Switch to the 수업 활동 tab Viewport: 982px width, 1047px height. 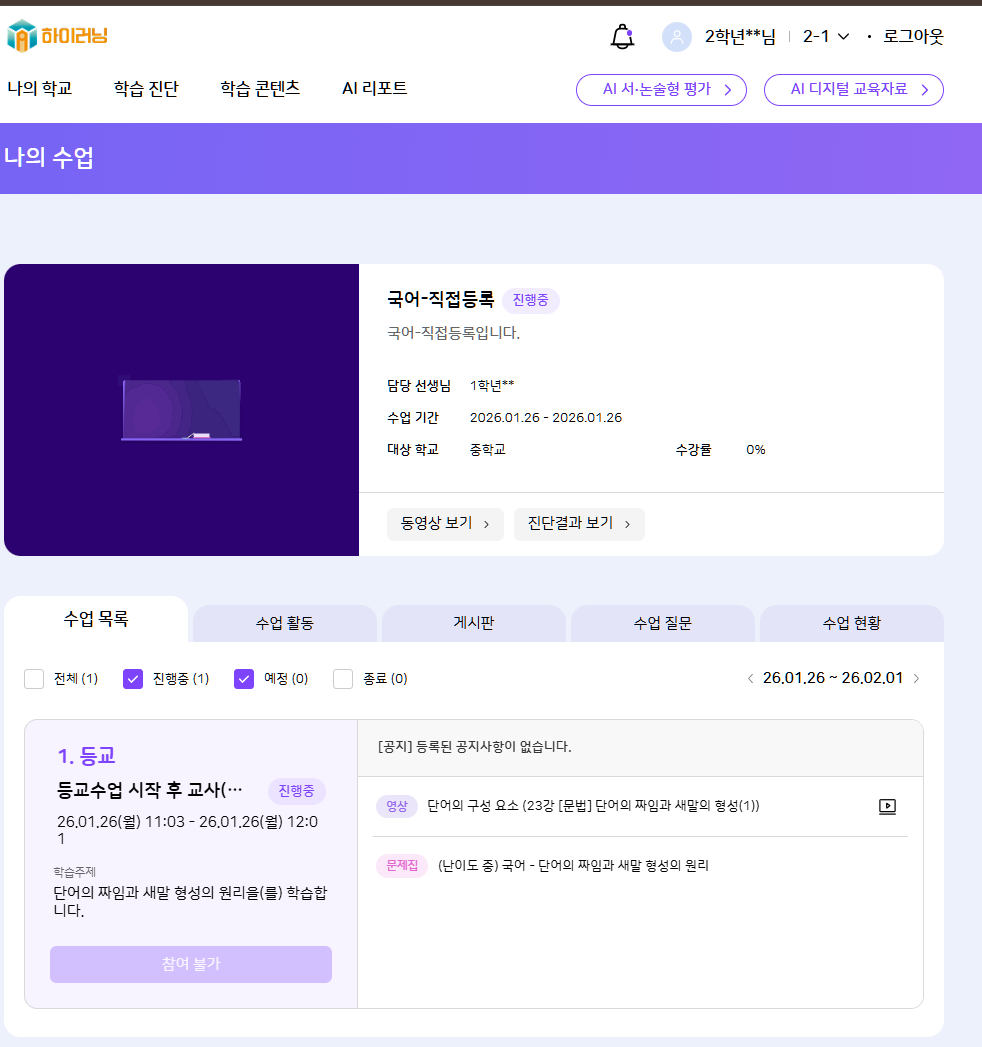(284, 623)
